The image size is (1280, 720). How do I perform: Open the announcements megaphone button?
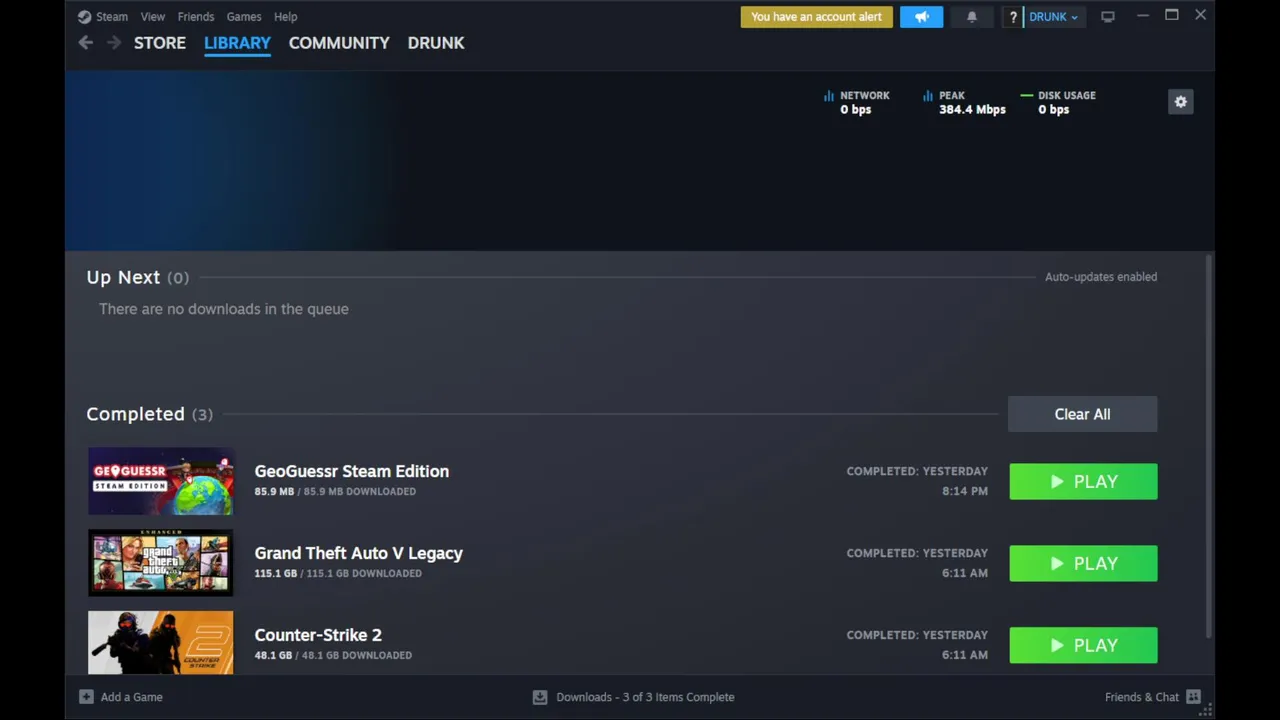point(921,17)
